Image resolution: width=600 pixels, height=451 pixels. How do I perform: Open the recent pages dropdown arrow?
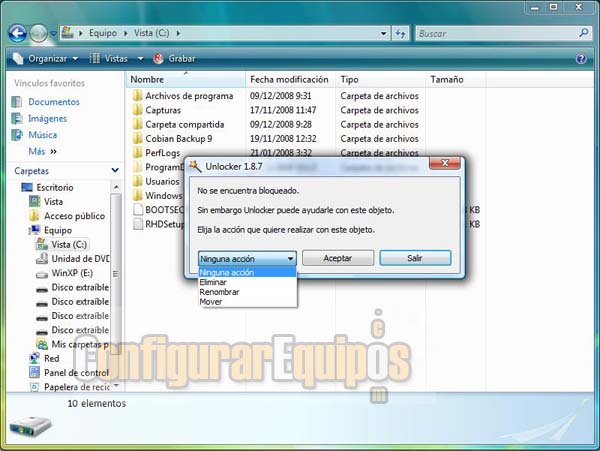[x=54, y=33]
